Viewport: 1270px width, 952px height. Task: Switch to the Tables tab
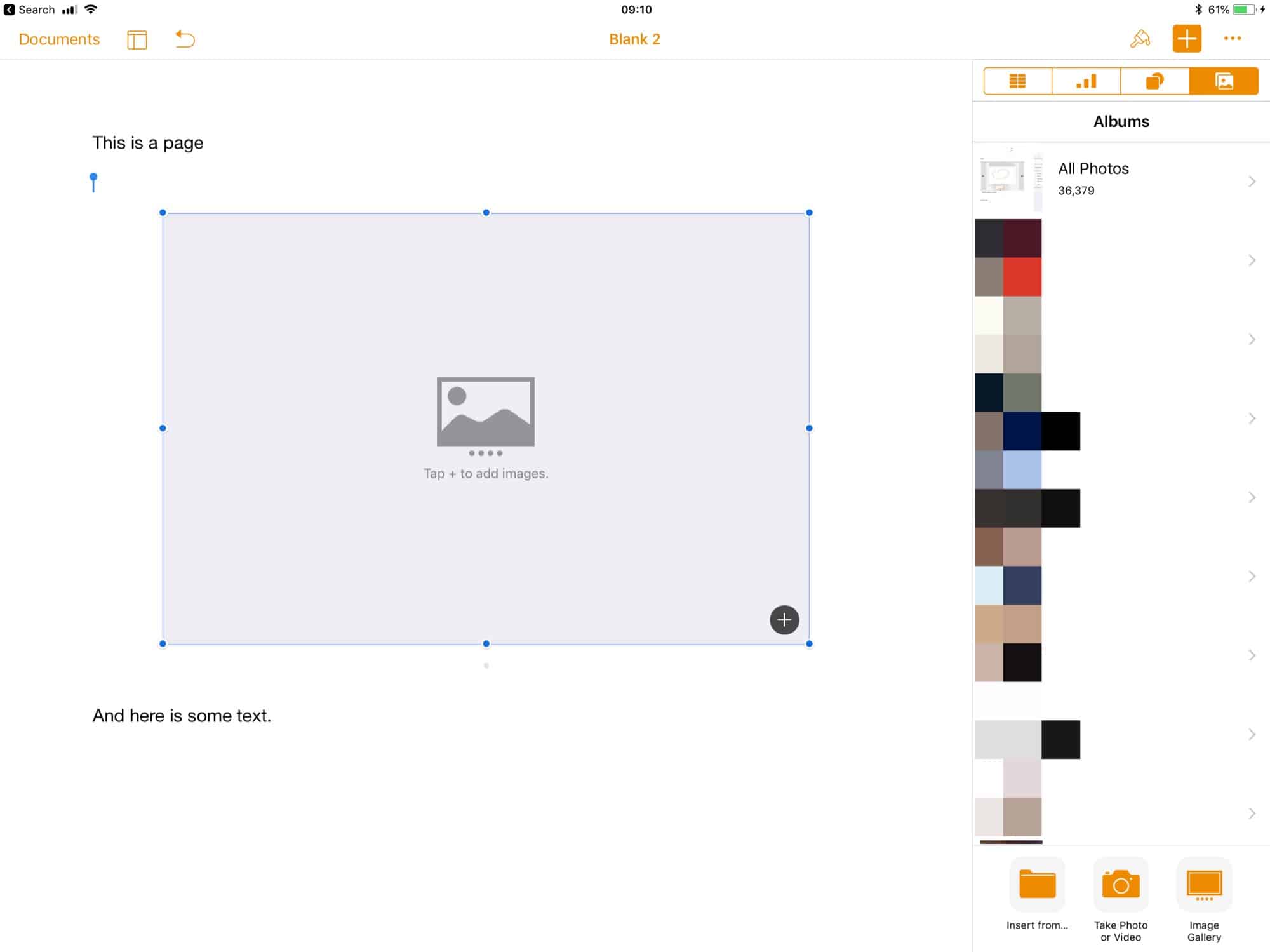(x=1017, y=81)
